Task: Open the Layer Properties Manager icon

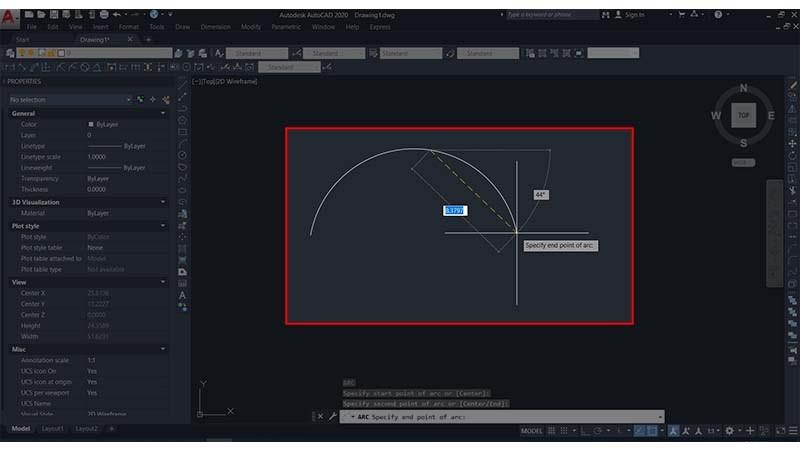Action: 10,53
